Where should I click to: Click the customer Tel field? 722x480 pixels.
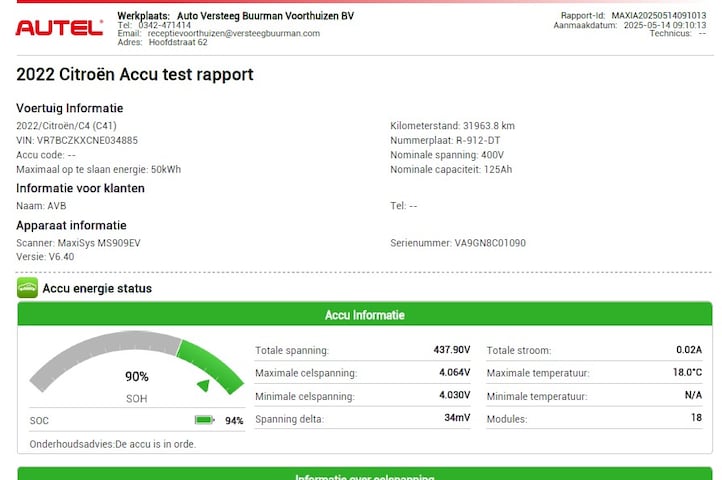click(404, 206)
